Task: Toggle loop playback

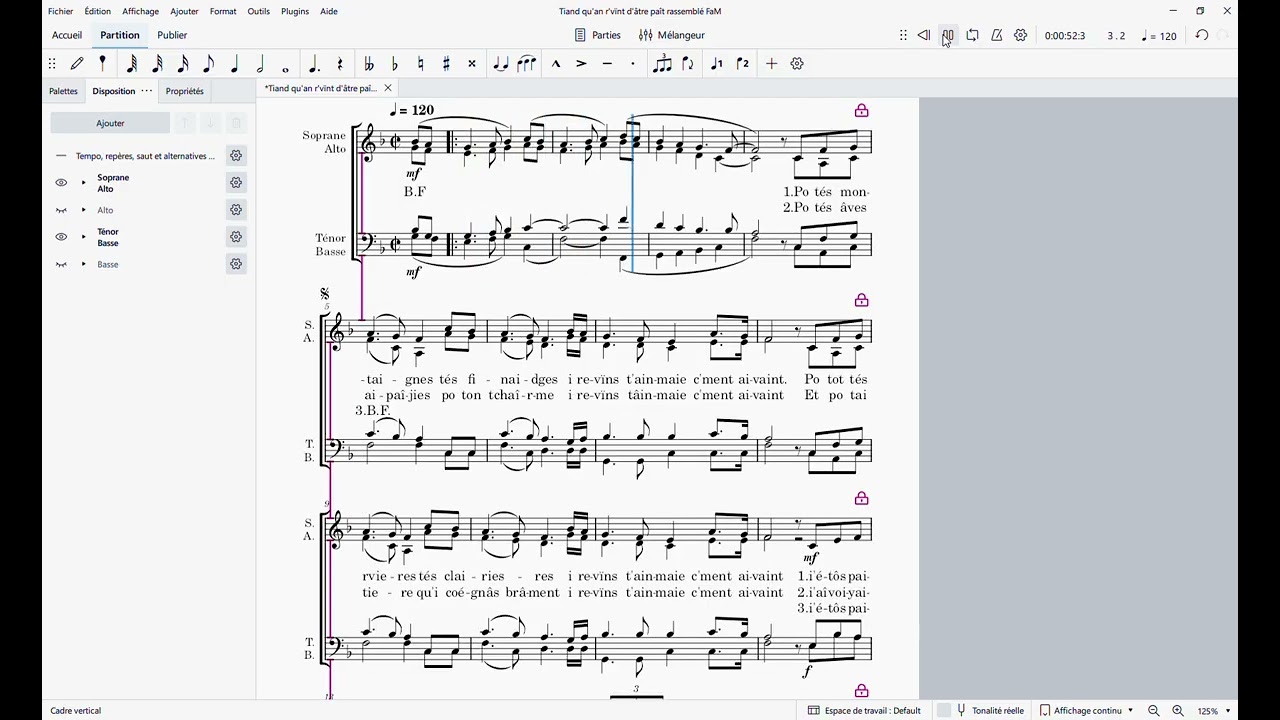Action: click(972, 35)
